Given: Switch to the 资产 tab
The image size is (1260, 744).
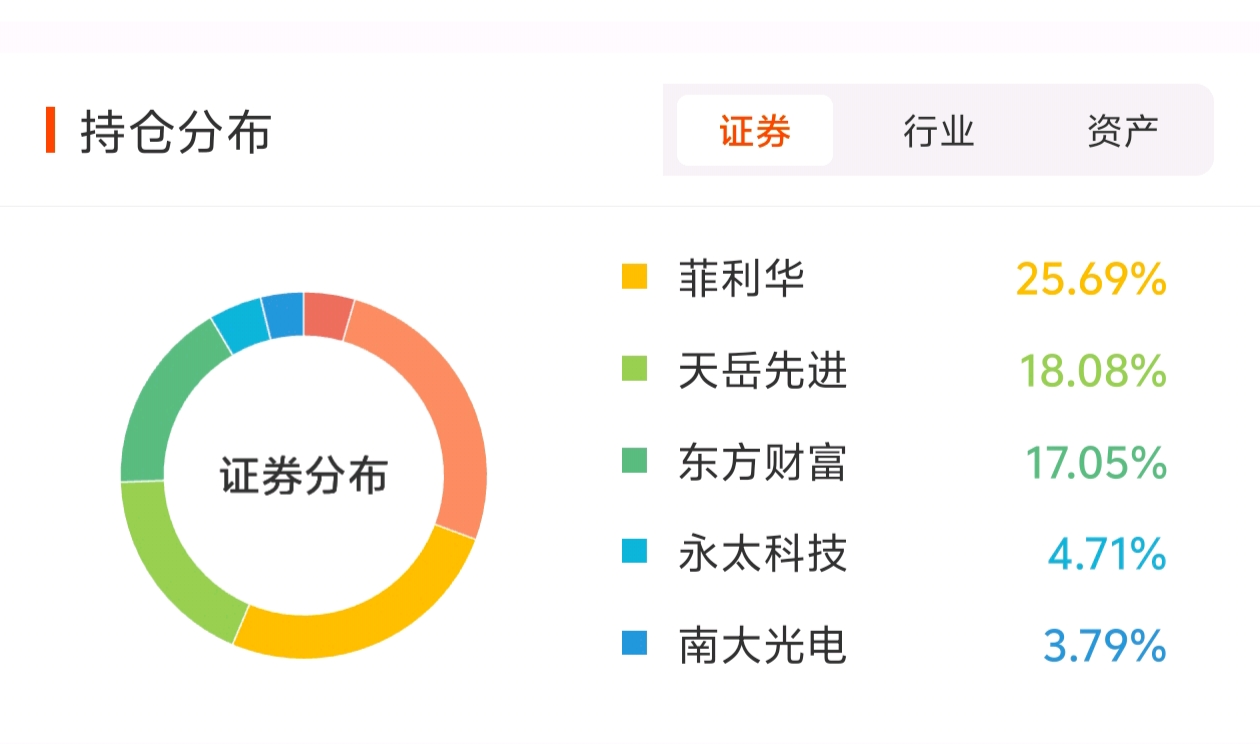Looking at the screenshot, I should [1123, 131].
